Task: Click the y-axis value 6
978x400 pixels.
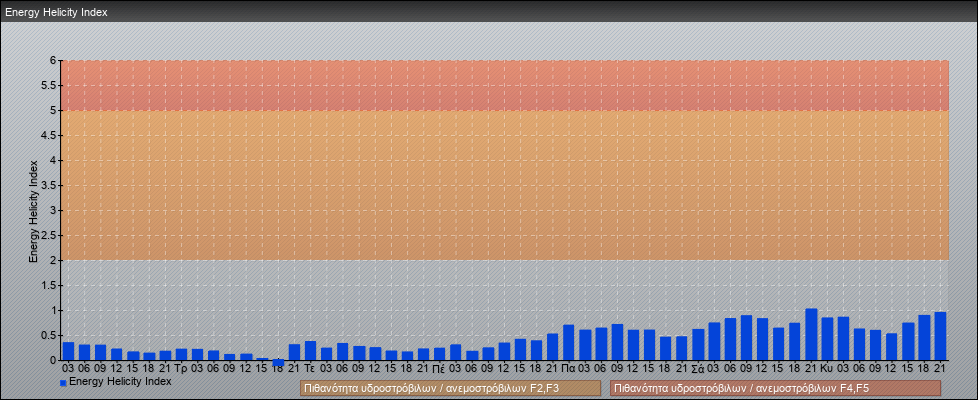Action: pyautogui.click(x=53, y=61)
